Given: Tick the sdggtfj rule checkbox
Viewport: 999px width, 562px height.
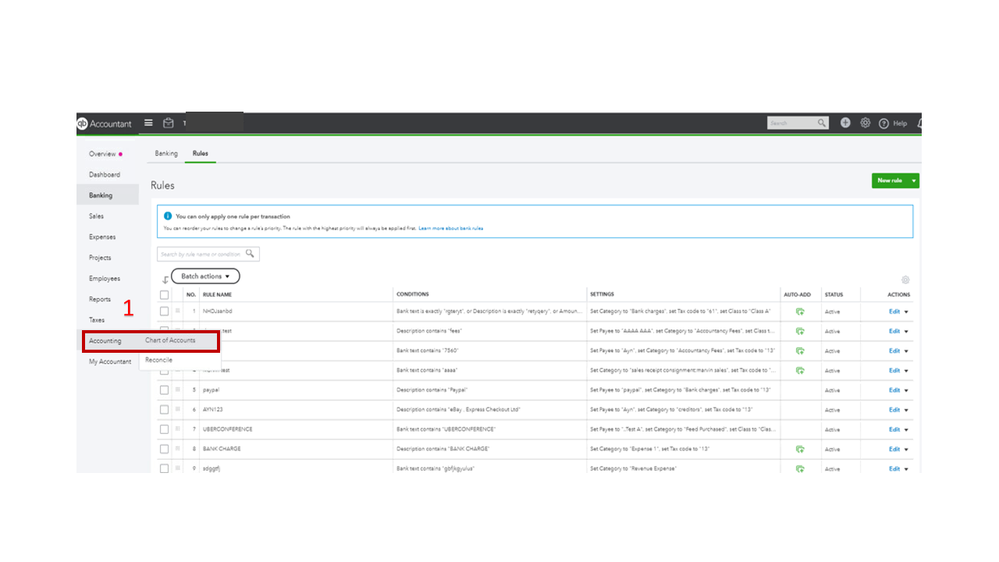Looking at the screenshot, I should [164, 469].
